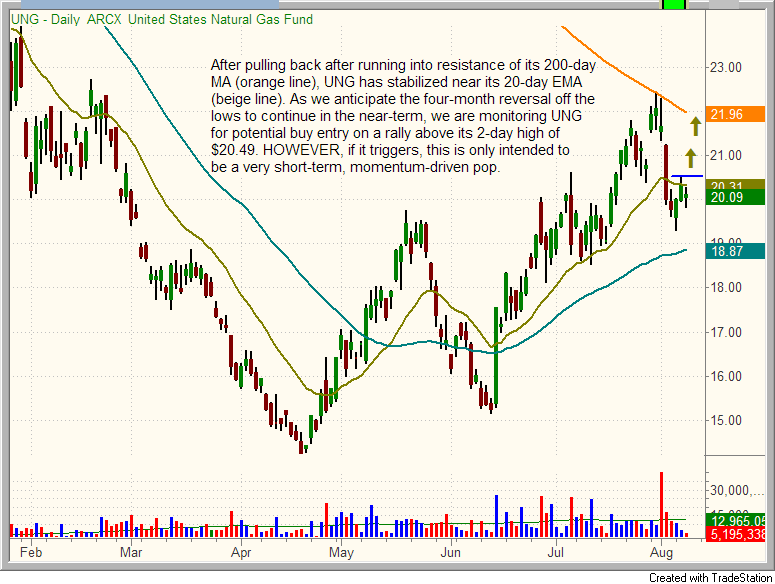Select the Mar date axis label
Viewport: 775px width, 584px height.
131,552
